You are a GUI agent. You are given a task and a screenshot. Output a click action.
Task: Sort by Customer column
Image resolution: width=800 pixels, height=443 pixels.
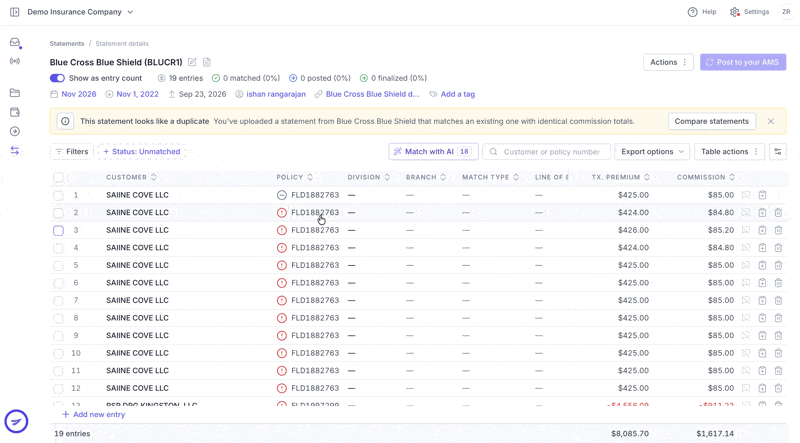coord(131,177)
